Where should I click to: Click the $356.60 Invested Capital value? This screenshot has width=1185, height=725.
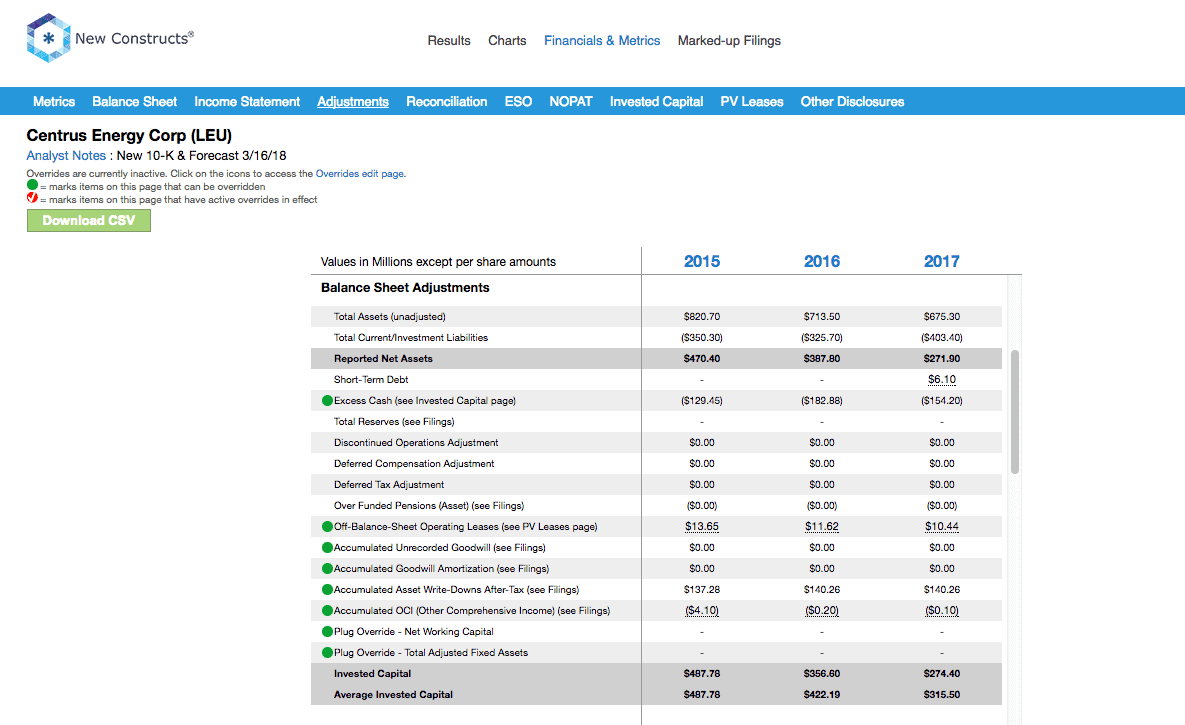(822, 674)
